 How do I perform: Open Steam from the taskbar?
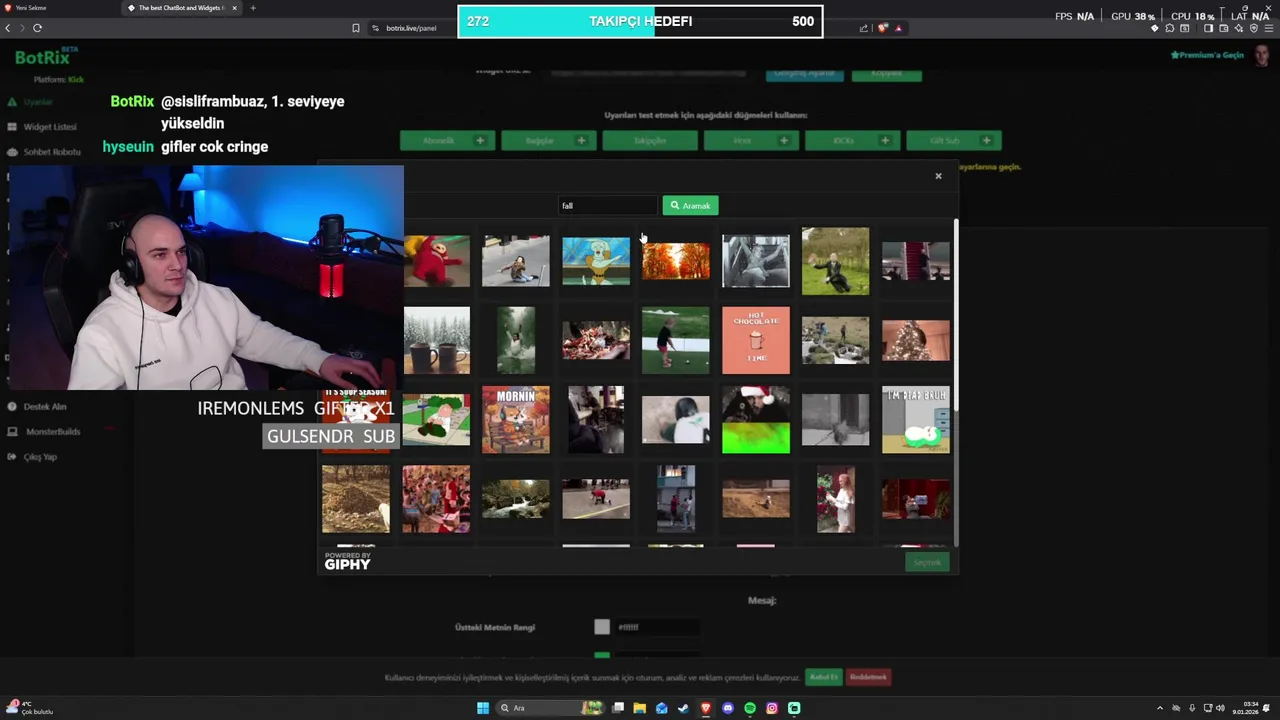tap(683, 708)
